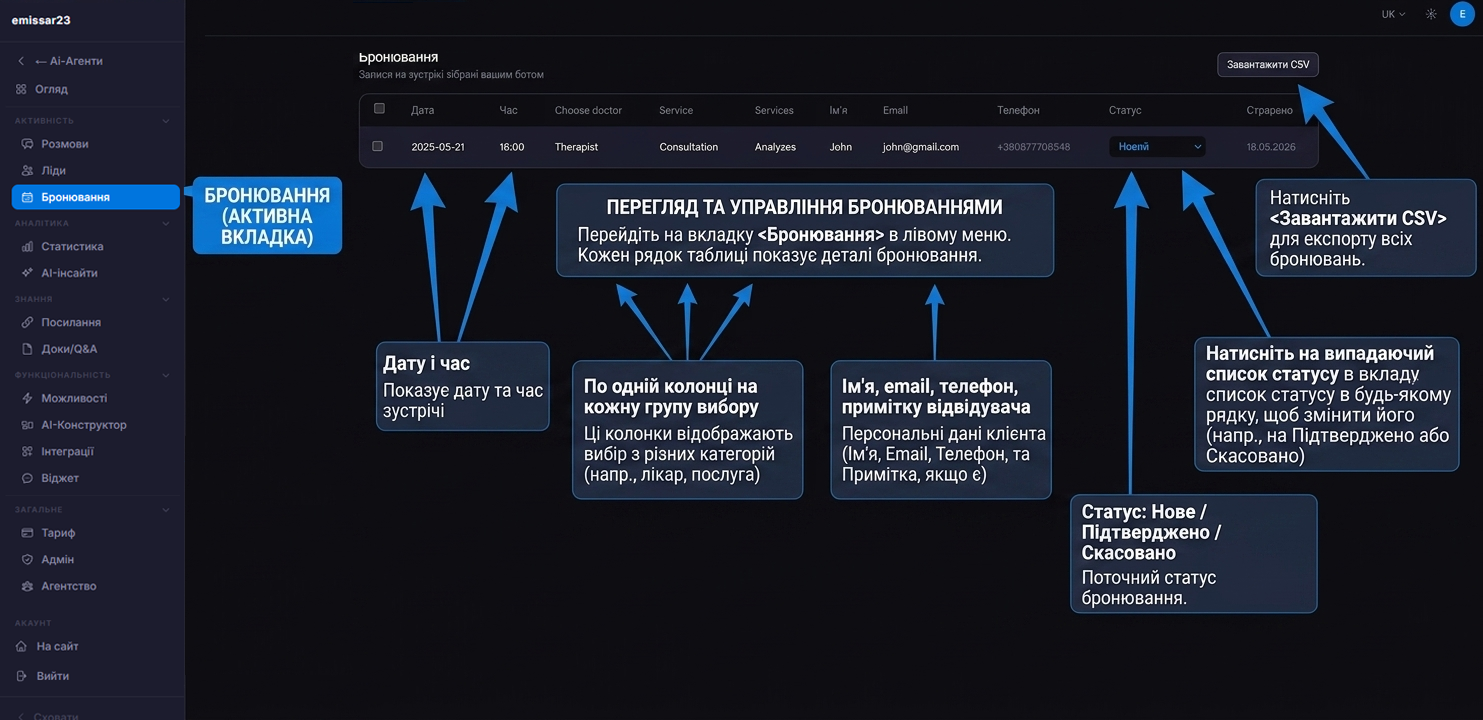This screenshot has width=1483, height=720.
Task: Open the UK language dropdown
Action: pos(1393,14)
